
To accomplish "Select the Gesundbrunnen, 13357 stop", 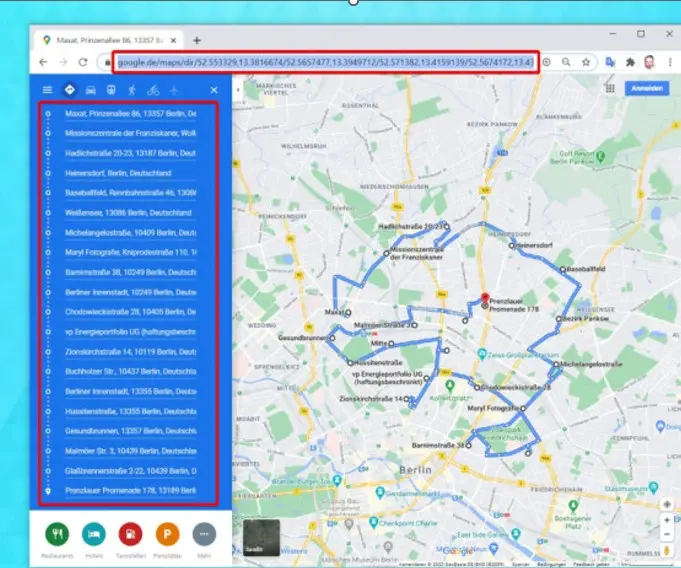I will 130,431.
